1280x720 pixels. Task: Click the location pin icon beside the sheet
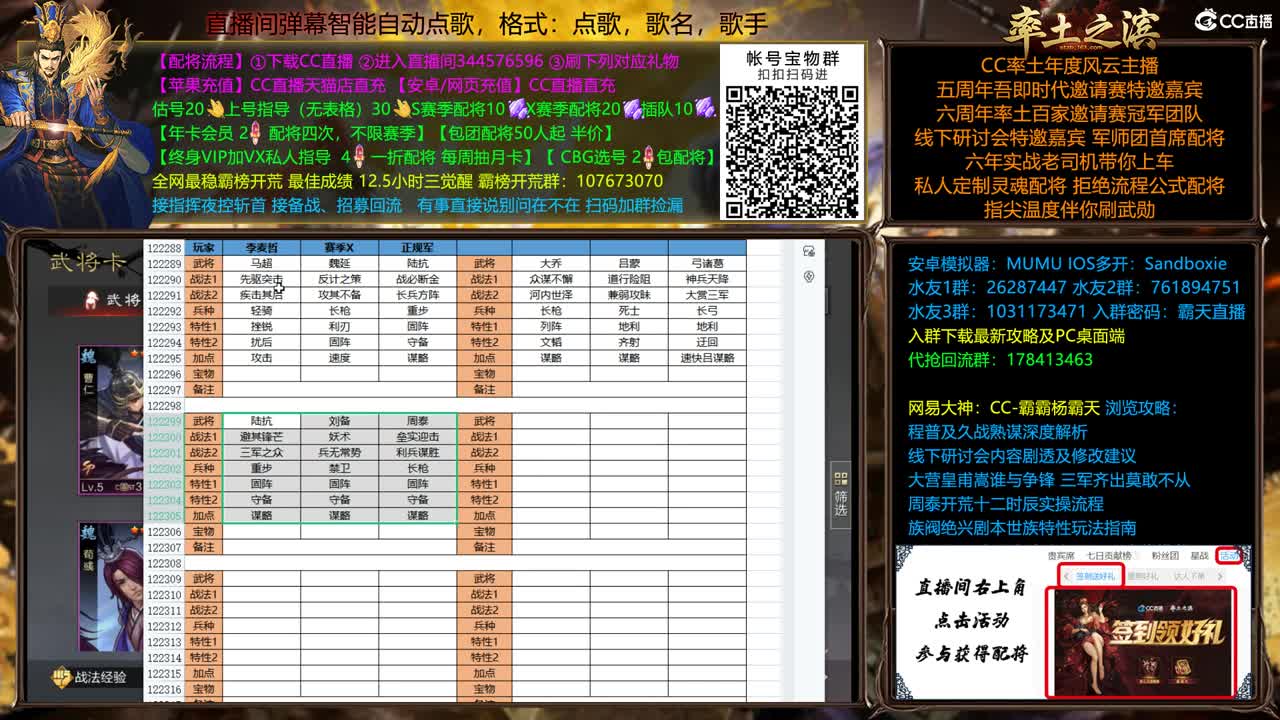809,277
